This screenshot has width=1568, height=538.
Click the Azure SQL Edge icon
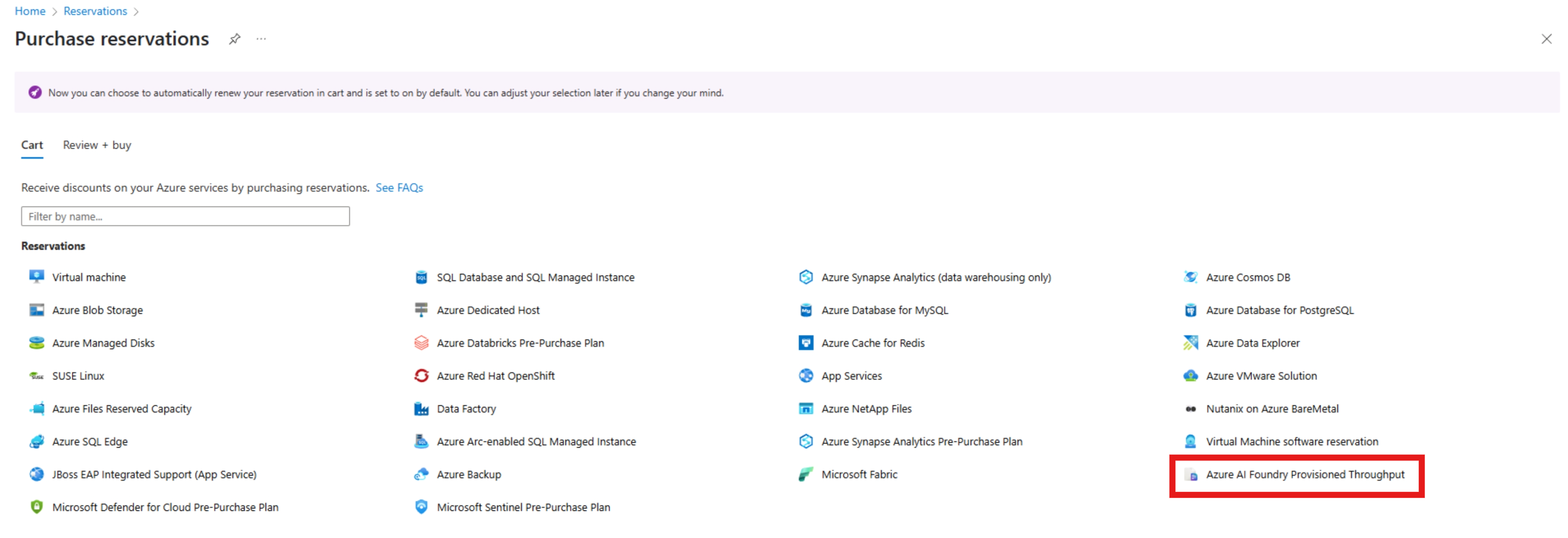coord(36,441)
